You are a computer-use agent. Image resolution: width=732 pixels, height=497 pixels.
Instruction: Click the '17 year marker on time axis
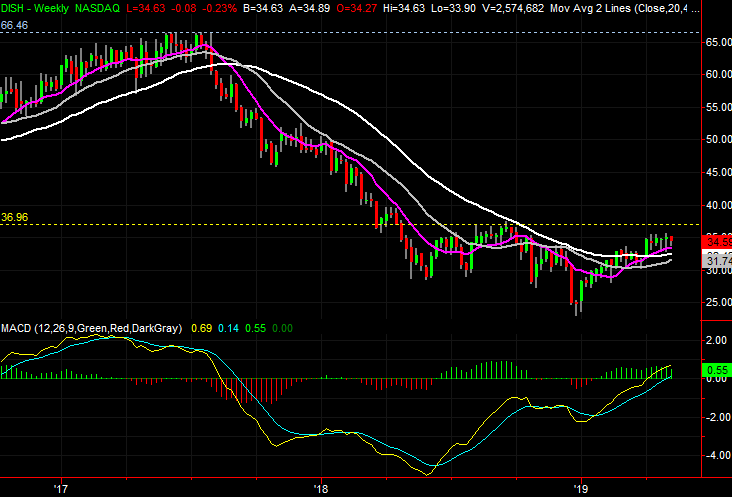60,489
